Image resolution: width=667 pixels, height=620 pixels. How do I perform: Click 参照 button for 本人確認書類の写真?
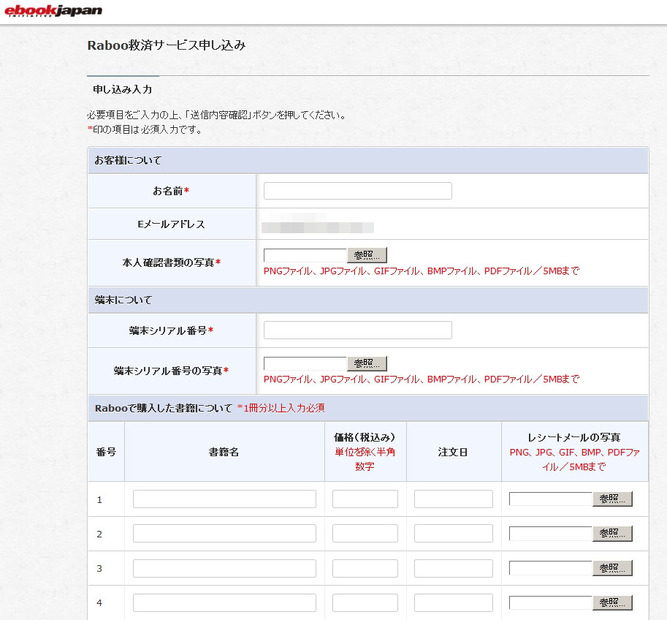[x=367, y=255]
